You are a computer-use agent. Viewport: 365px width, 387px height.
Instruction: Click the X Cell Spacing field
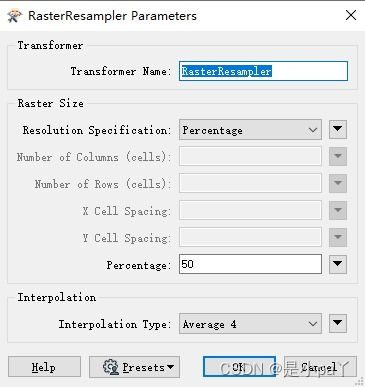coord(250,210)
